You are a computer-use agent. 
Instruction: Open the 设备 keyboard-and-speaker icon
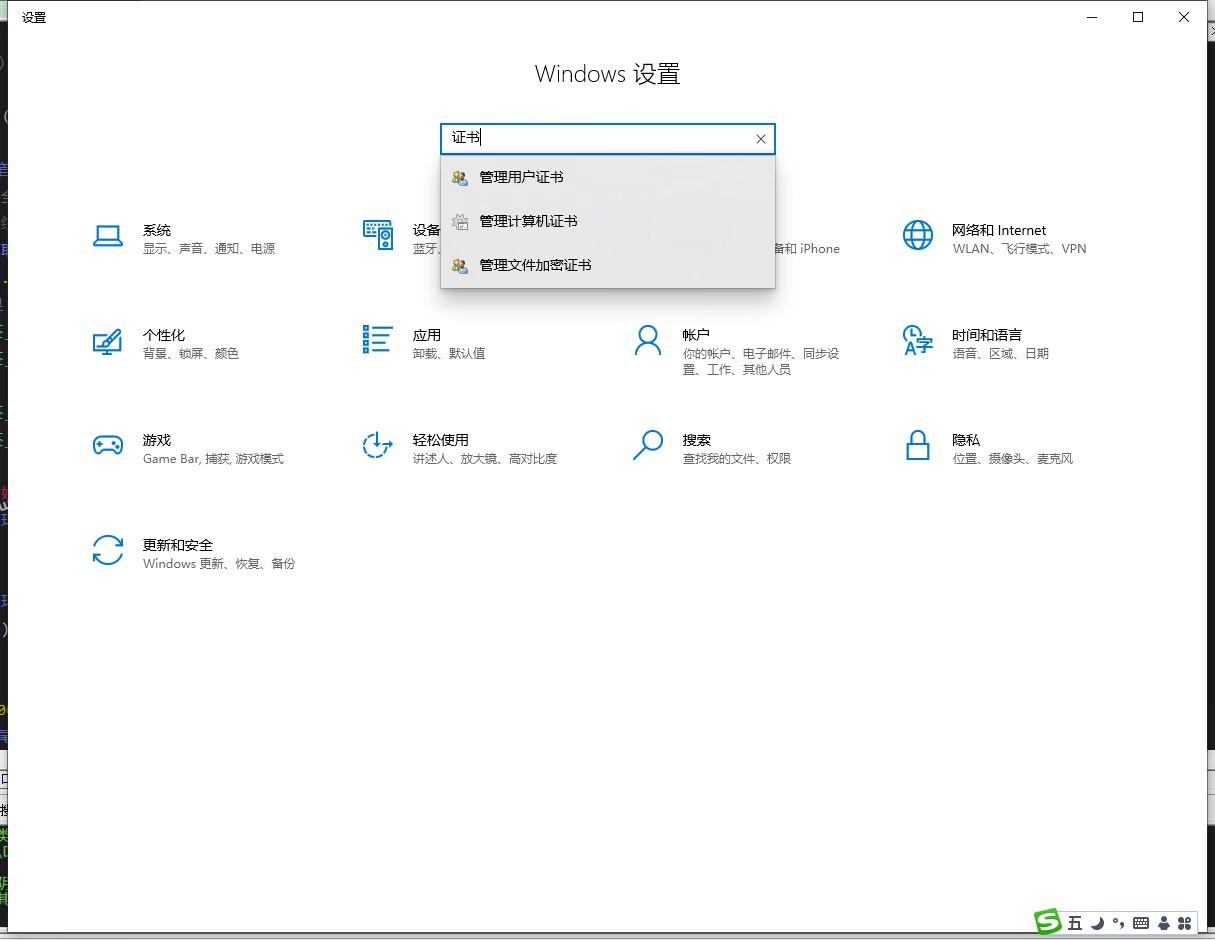[378, 235]
